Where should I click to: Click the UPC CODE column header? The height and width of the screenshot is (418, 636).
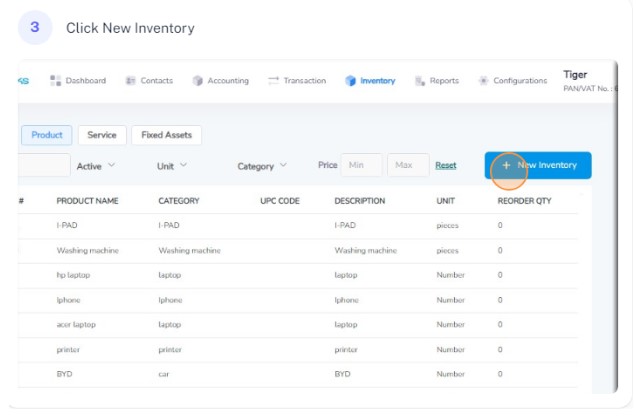pos(280,201)
